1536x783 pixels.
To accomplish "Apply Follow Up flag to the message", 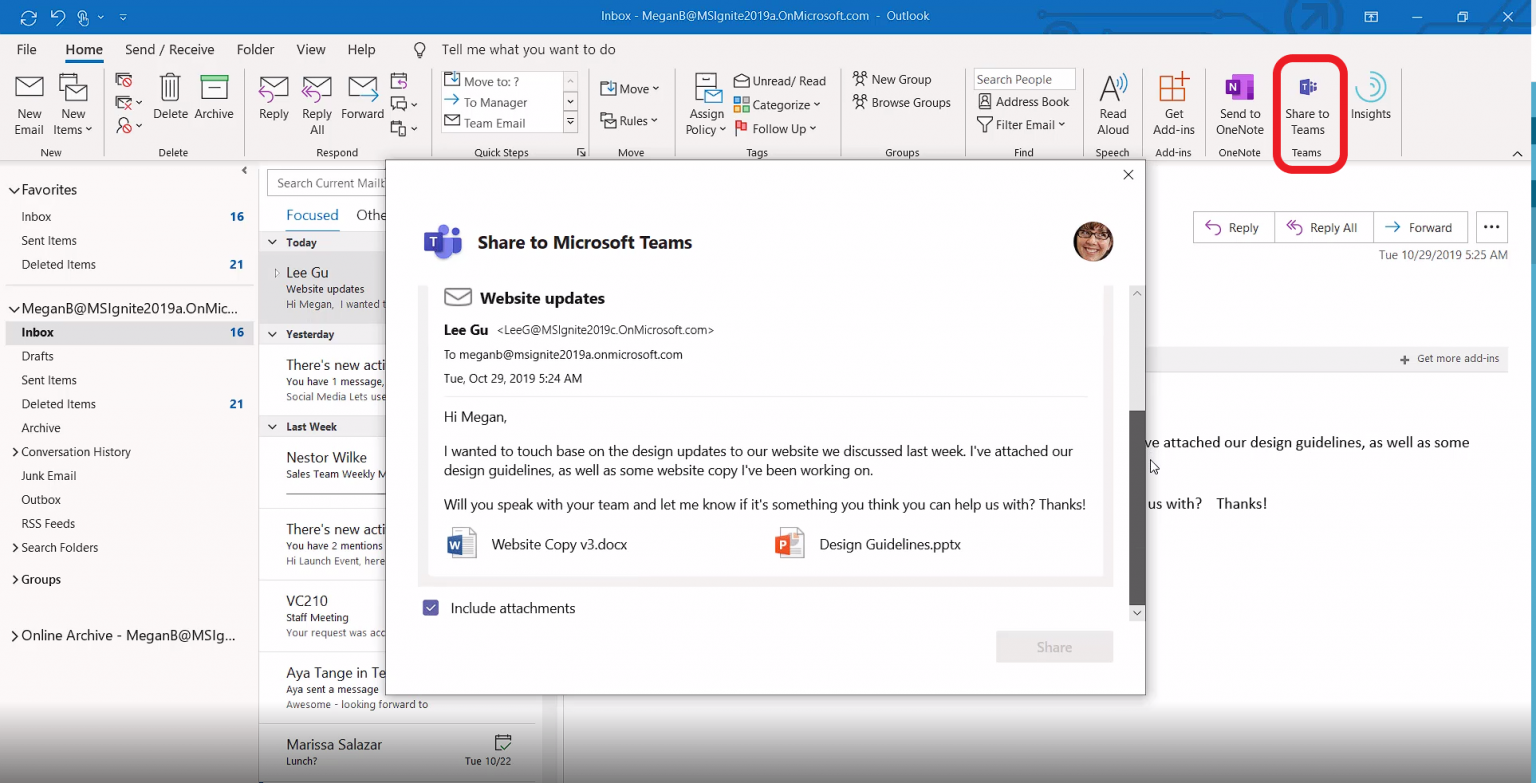I will 776,128.
